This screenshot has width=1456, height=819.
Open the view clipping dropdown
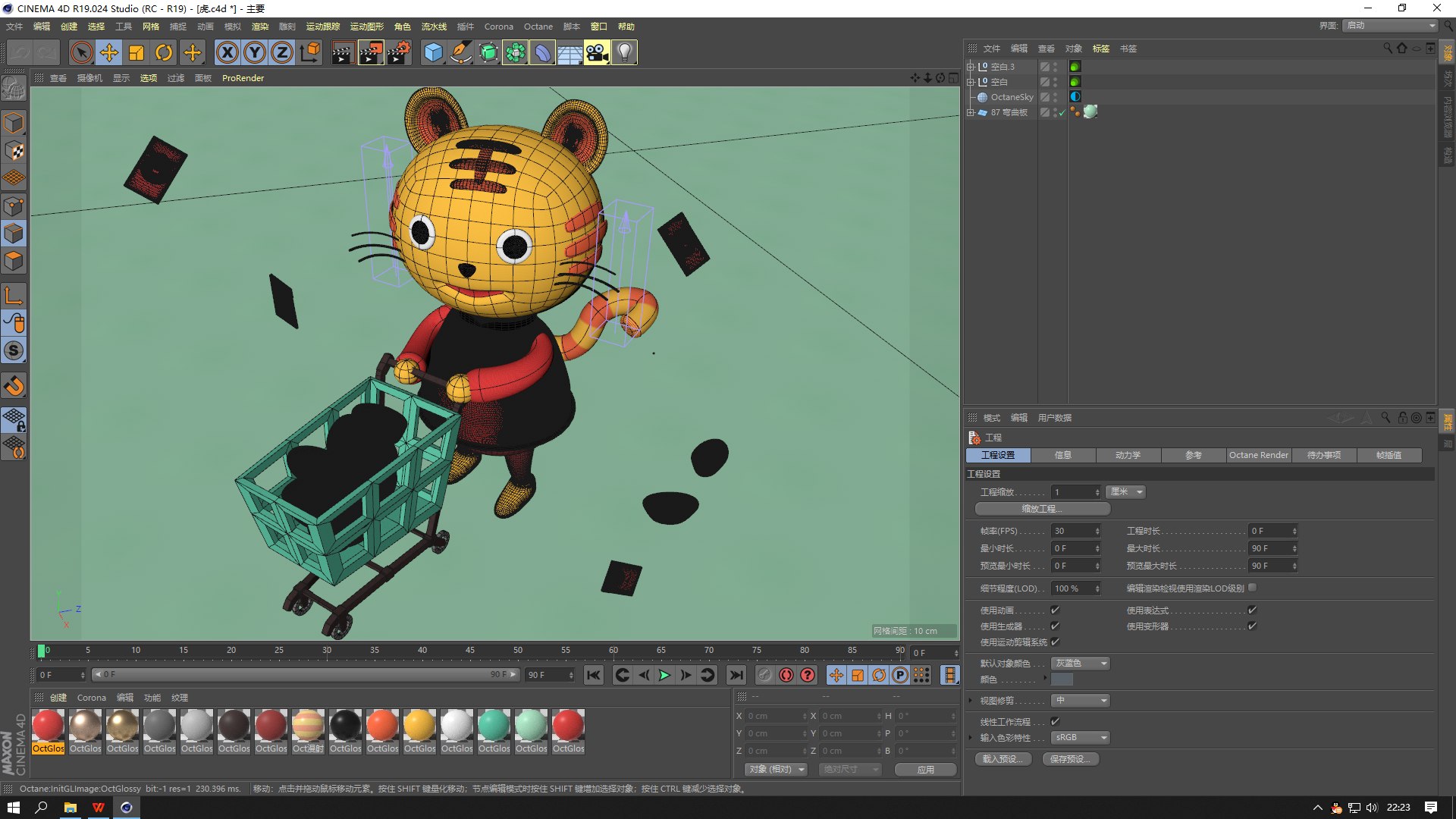1081,700
